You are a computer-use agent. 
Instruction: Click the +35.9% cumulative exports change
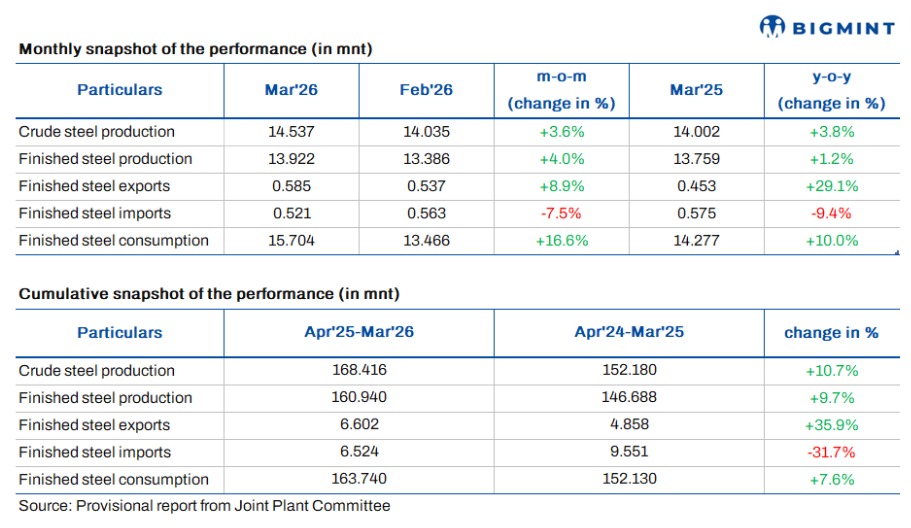[x=831, y=425]
